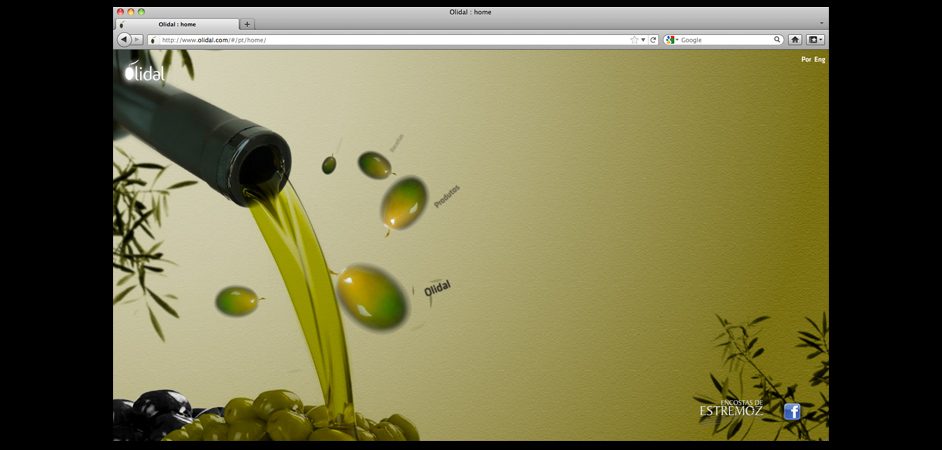Image resolution: width=942 pixels, height=450 pixels.
Task: Open the Facebook icon link
Action: tap(792, 411)
